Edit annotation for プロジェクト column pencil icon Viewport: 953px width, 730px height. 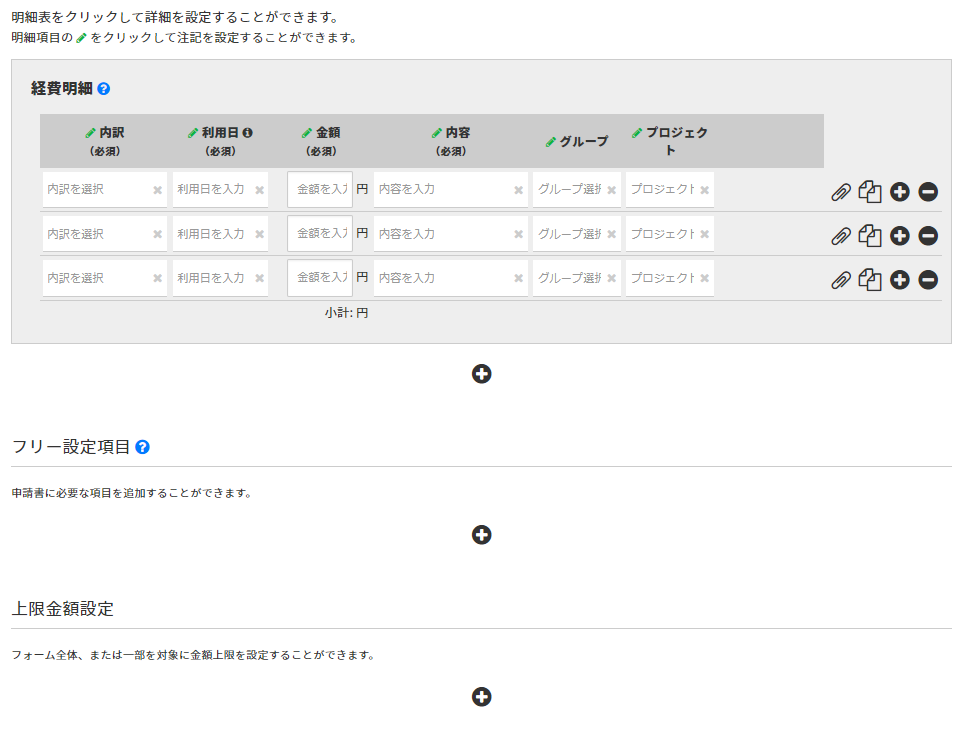(637, 132)
